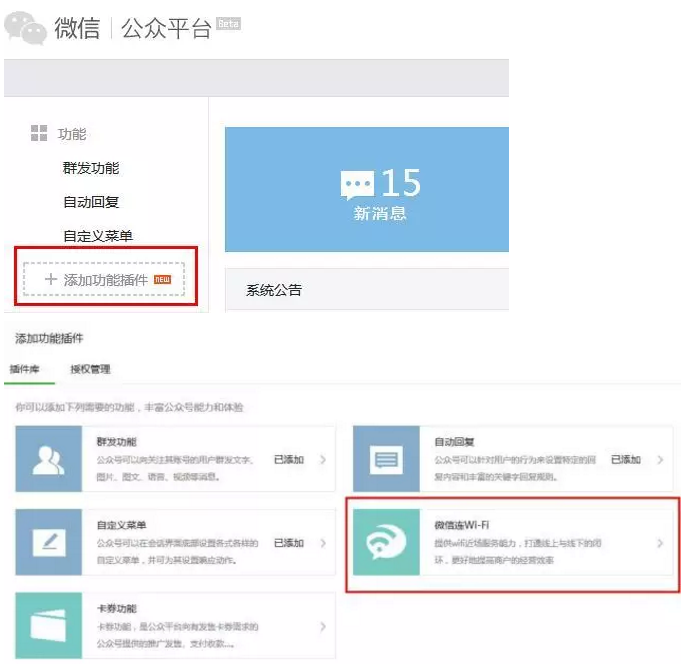Click the 微信 brand text
The height and width of the screenshot is (664, 686).
pyautogui.click(x=77, y=28)
